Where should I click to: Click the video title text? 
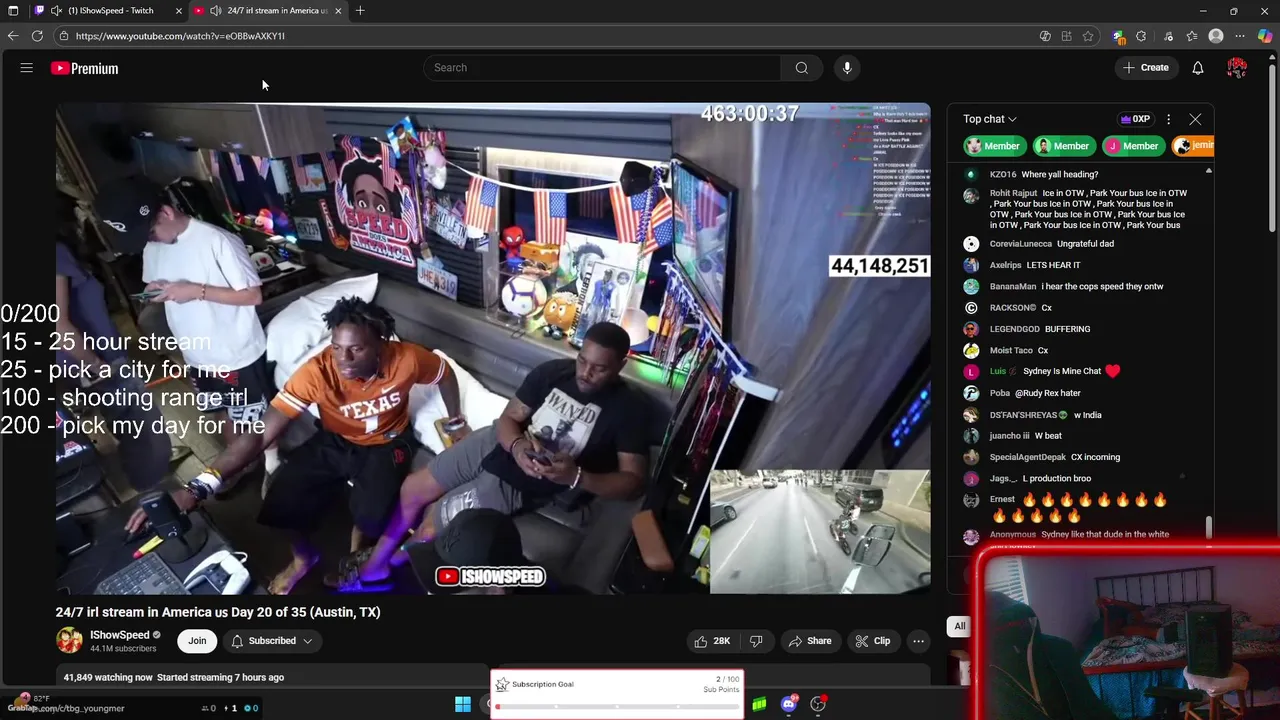pyautogui.click(x=218, y=612)
